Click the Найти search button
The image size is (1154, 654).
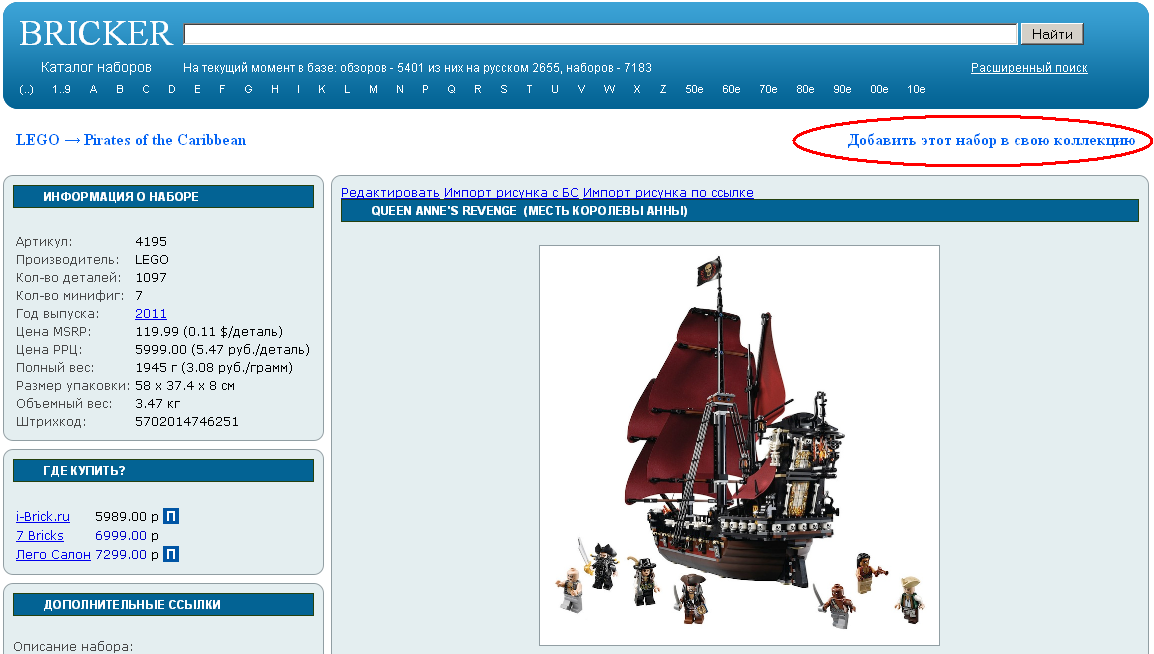[x=1052, y=34]
